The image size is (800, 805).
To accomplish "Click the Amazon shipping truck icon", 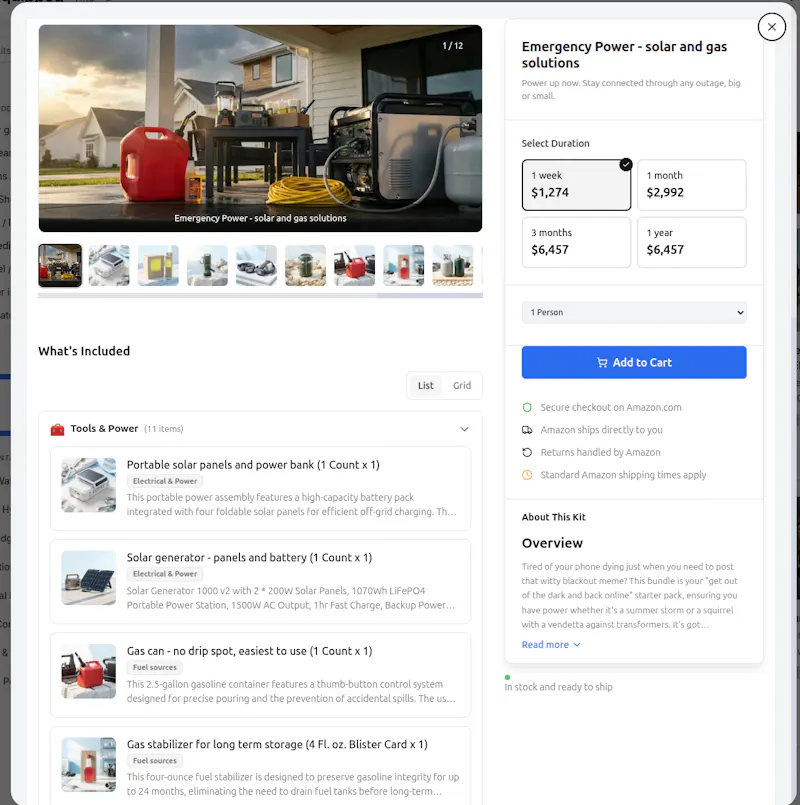I will pyautogui.click(x=527, y=430).
